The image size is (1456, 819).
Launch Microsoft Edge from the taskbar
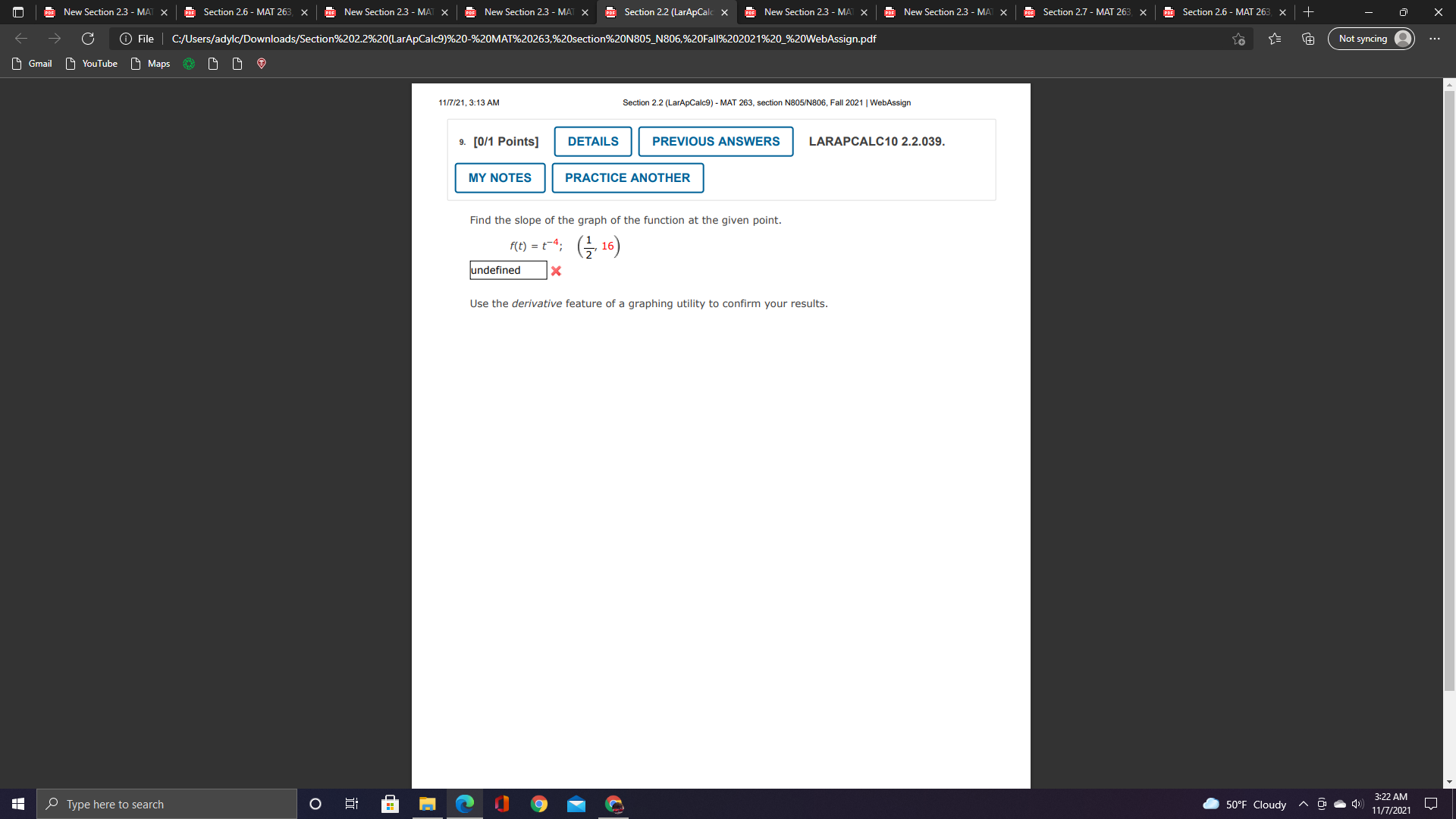(x=465, y=804)
